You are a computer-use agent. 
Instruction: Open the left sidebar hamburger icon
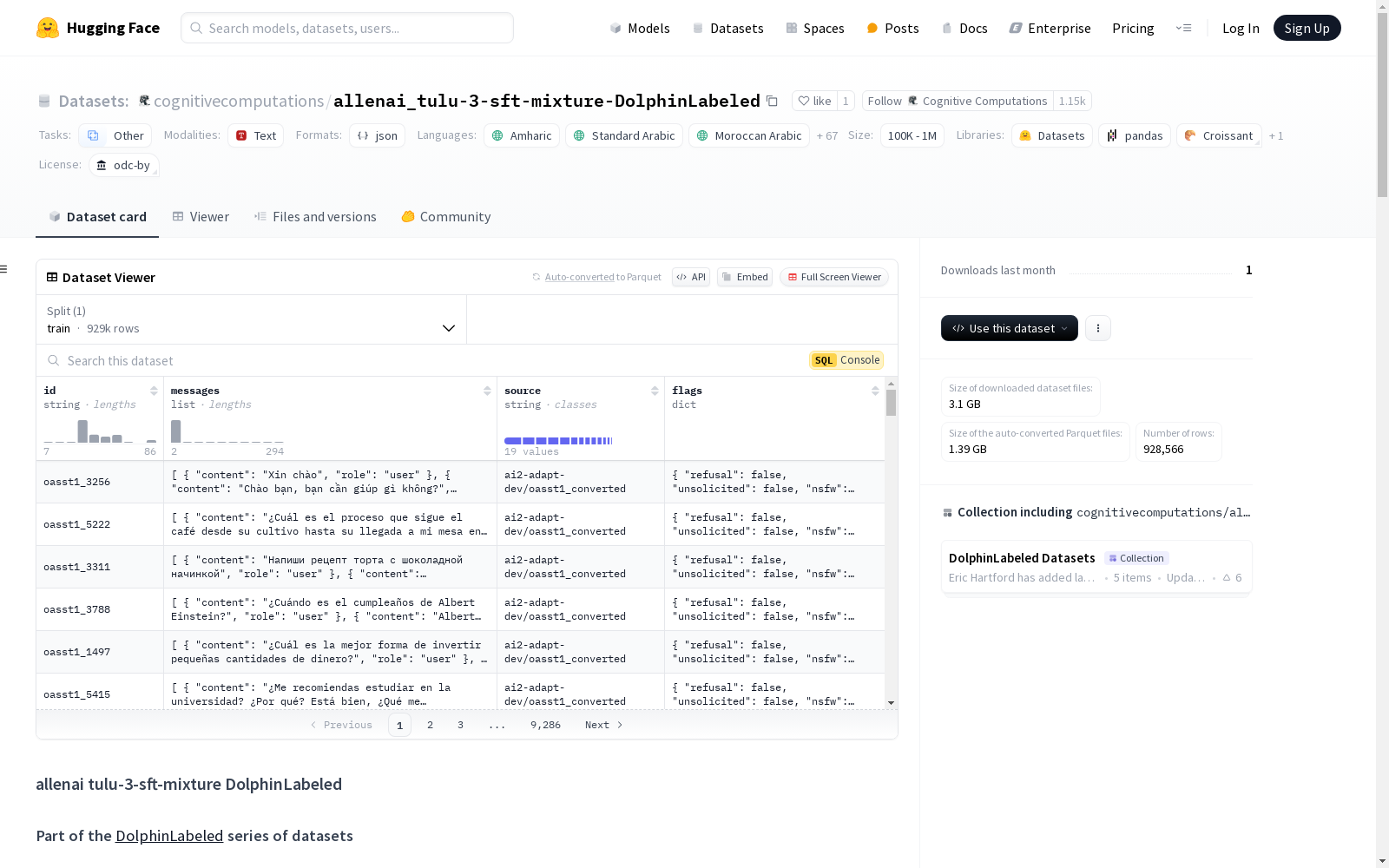tap(4, 269)
